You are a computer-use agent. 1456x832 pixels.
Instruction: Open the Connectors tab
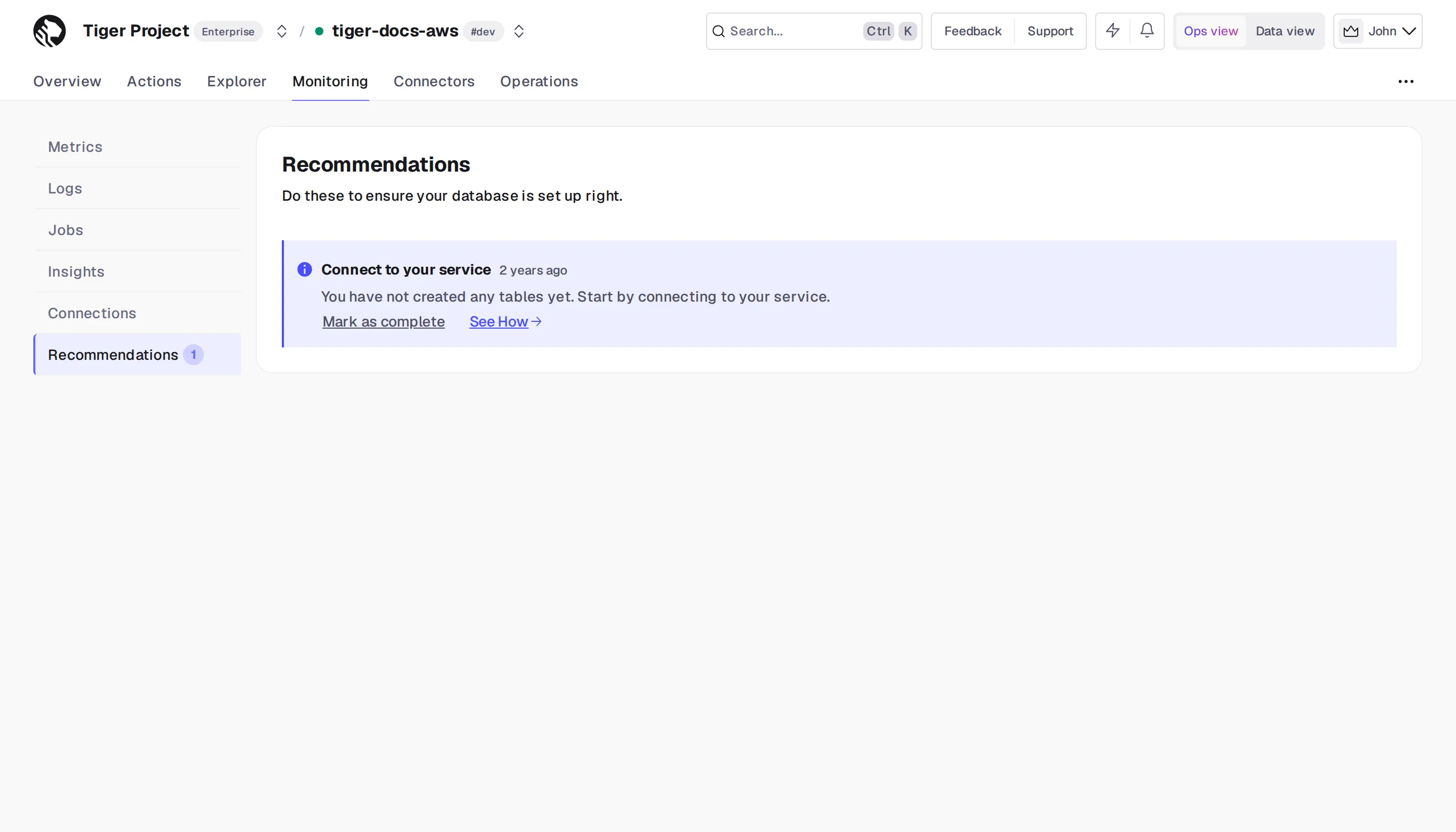pos(434,82)
